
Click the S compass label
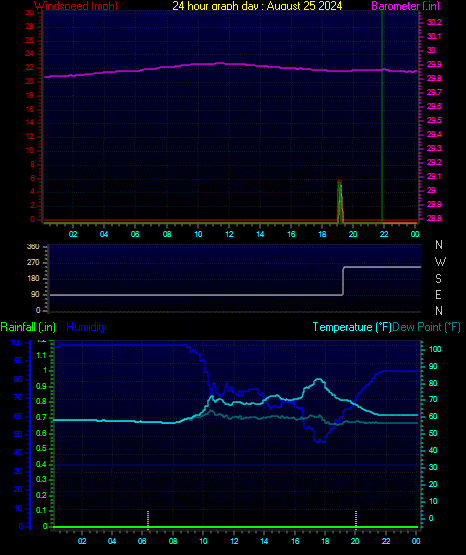438,279
